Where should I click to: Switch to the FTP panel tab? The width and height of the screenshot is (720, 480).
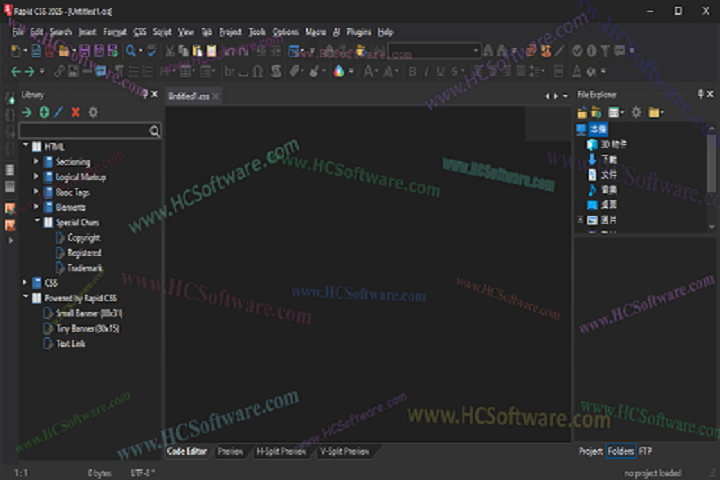click(645, 452)
